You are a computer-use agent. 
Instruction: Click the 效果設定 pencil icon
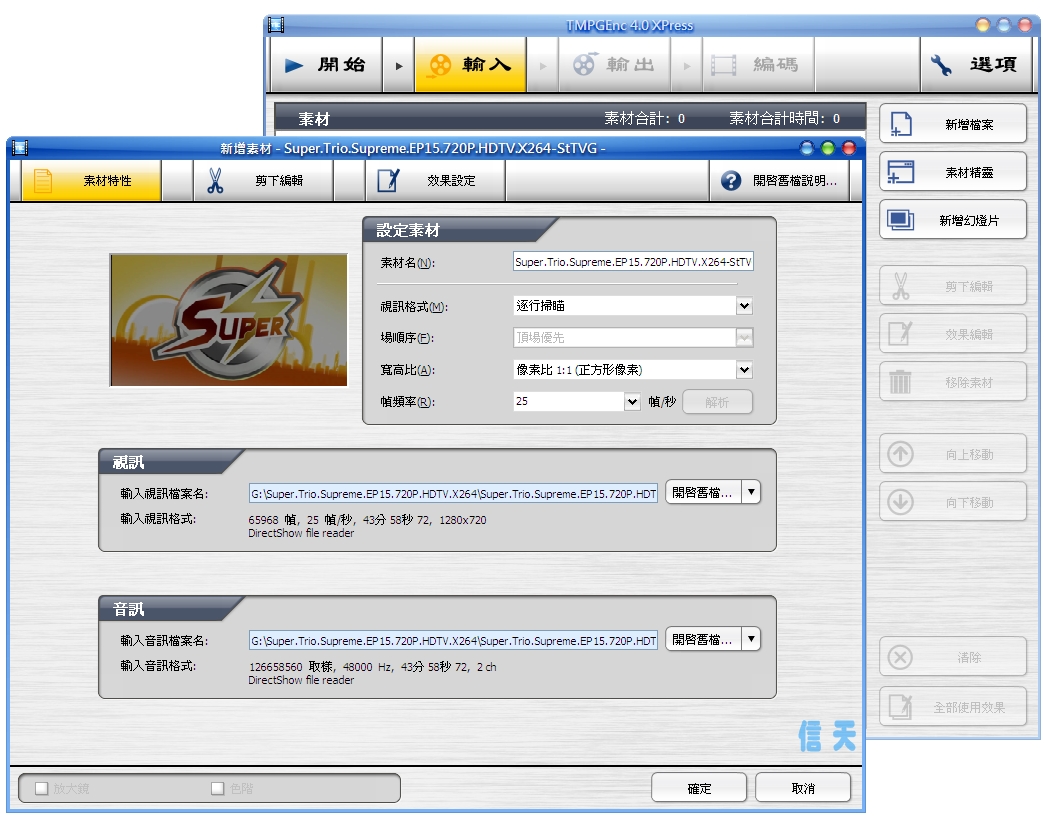coord(388,181)
